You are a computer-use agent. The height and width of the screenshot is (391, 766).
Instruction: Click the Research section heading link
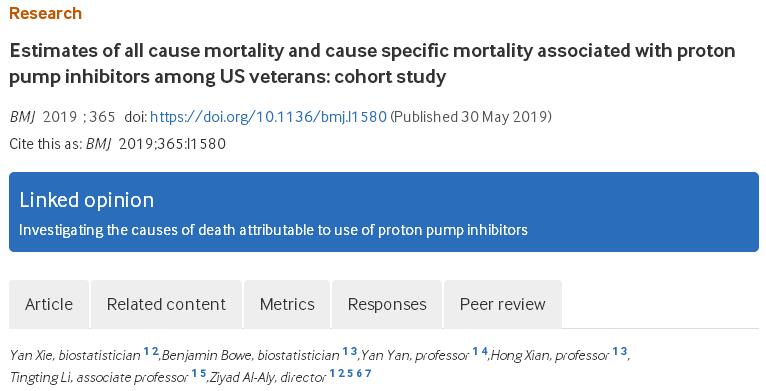point(45,13)
